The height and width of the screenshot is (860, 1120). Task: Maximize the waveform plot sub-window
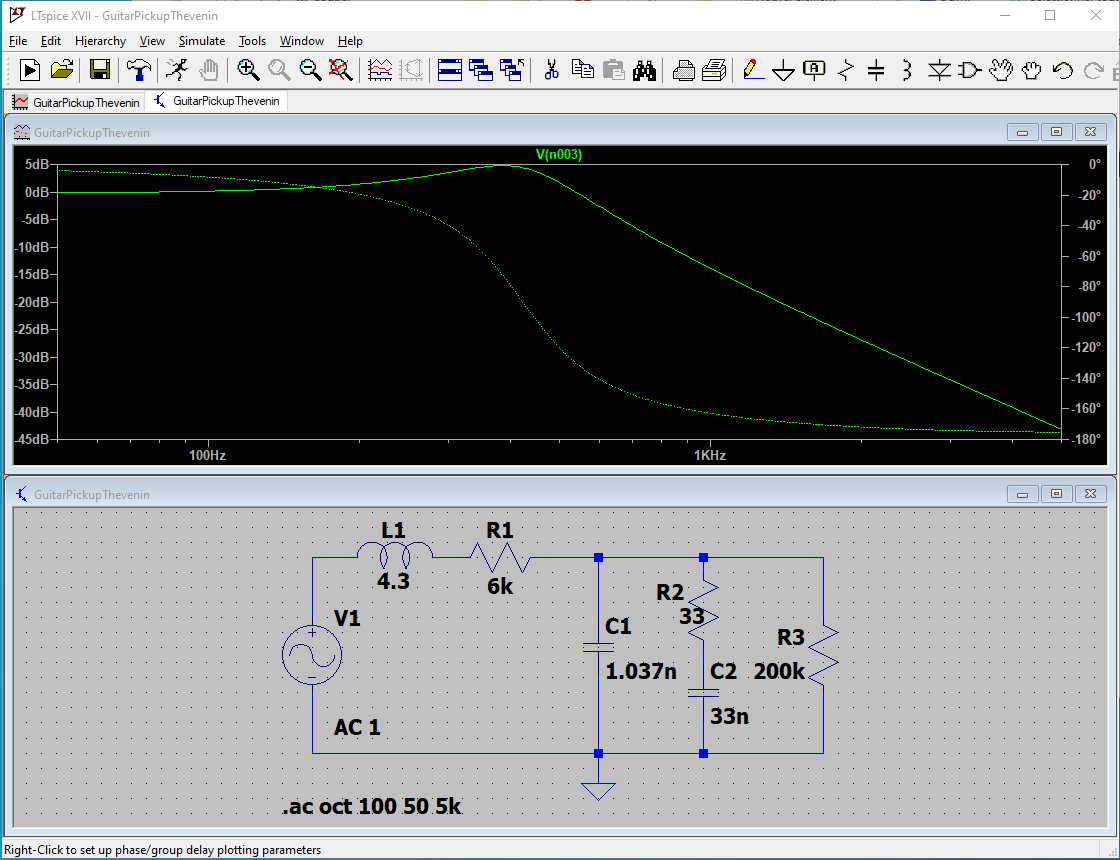point(1056,132)
